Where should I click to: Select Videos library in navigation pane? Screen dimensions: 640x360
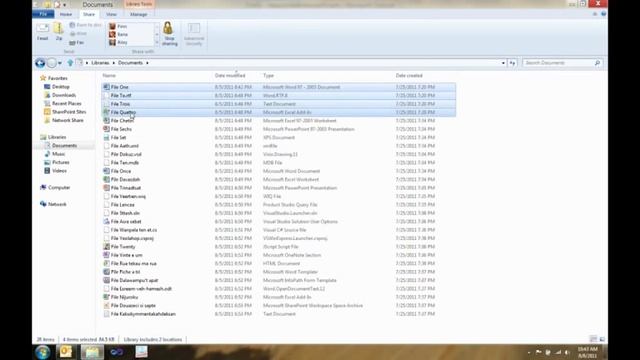point(59,171)
